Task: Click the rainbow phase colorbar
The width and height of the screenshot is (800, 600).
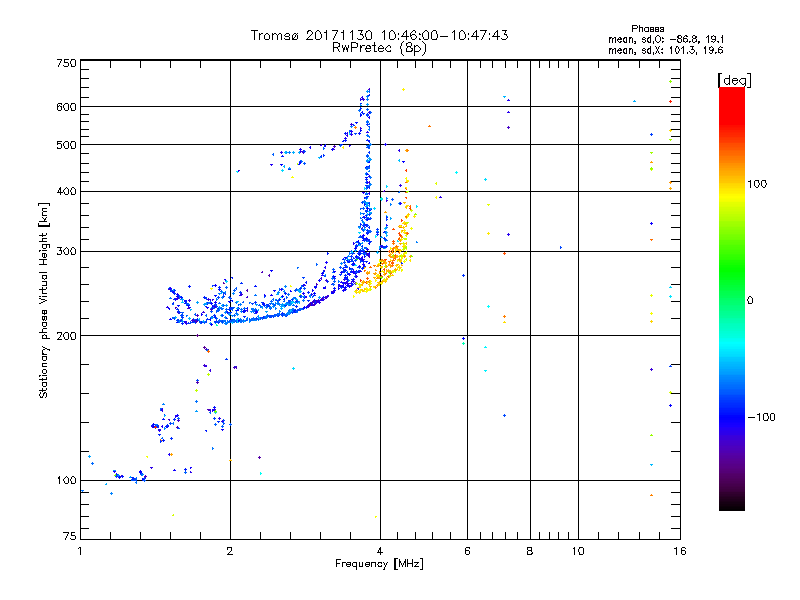Action: click(x=732, y=298)
